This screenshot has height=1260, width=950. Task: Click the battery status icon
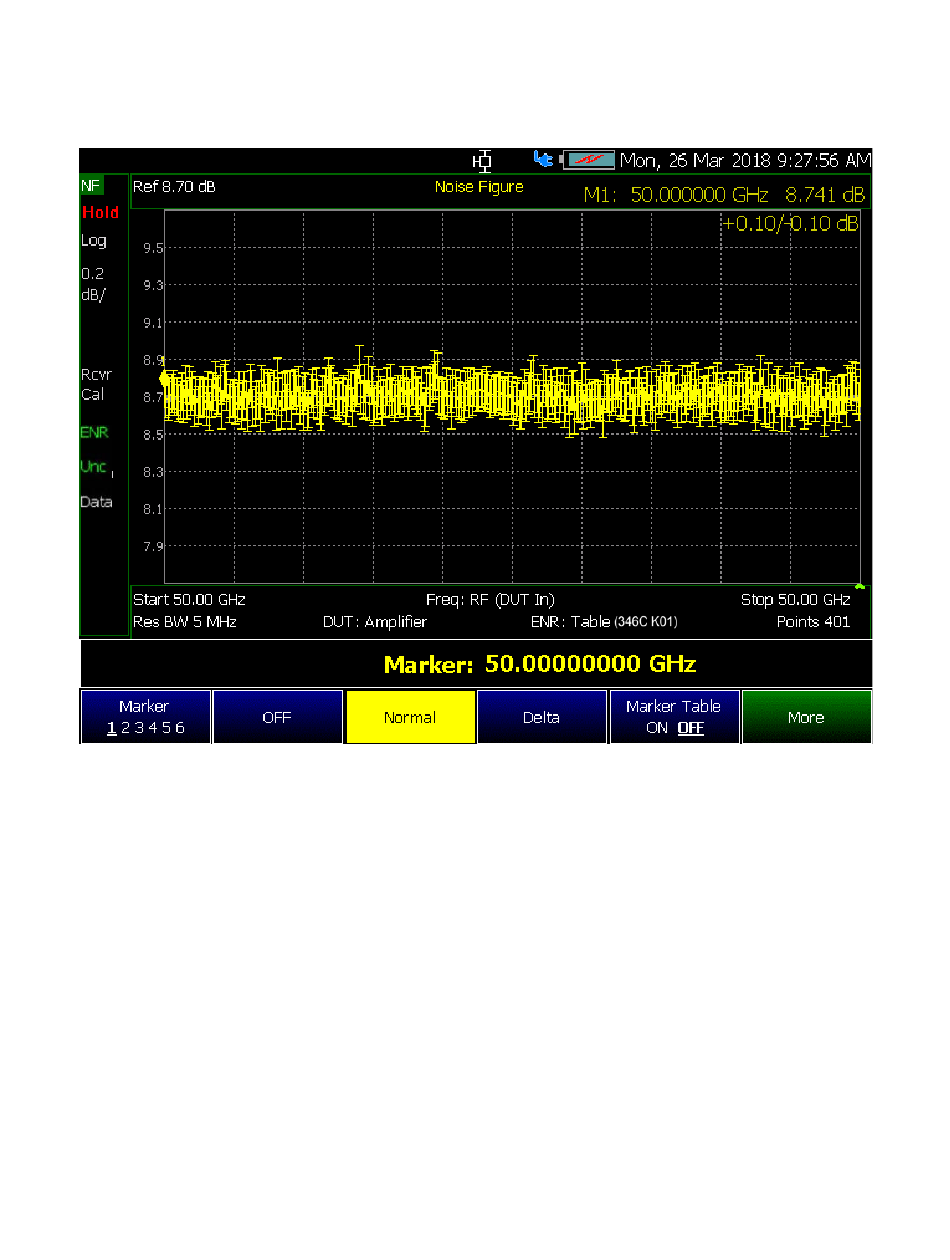590,160
